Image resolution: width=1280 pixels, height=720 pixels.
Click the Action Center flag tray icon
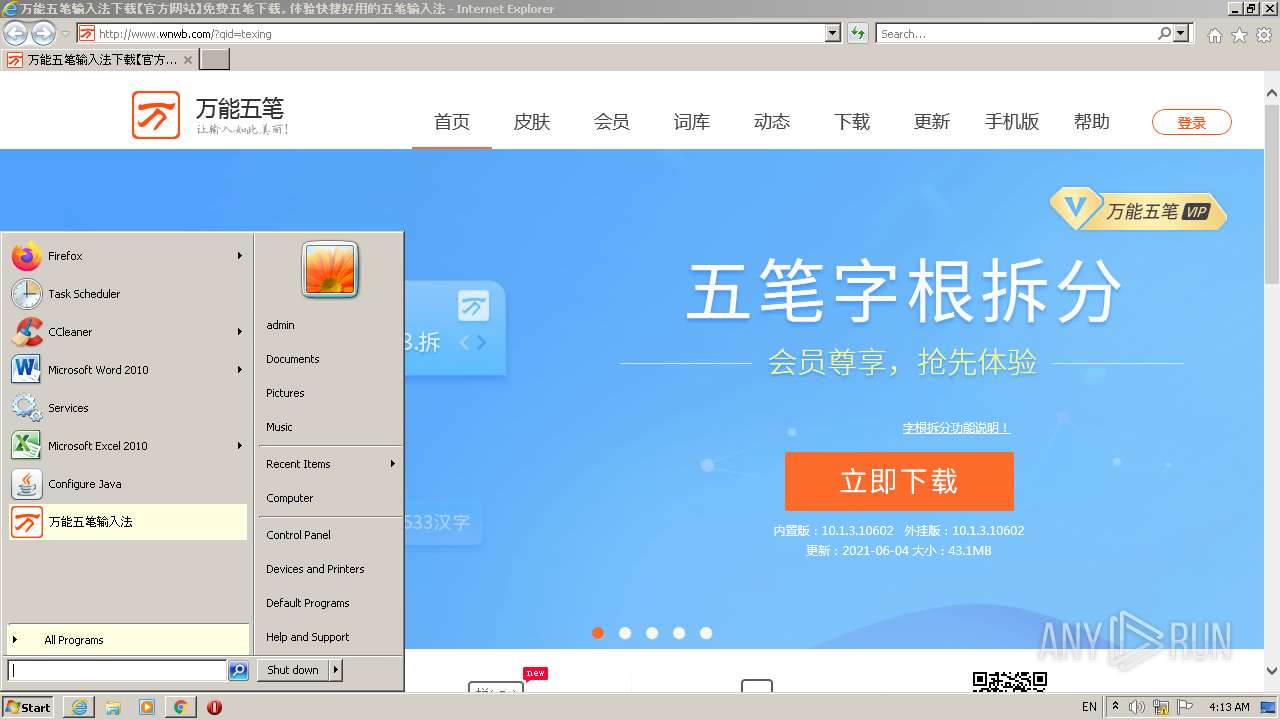[x=1185, y=707]
